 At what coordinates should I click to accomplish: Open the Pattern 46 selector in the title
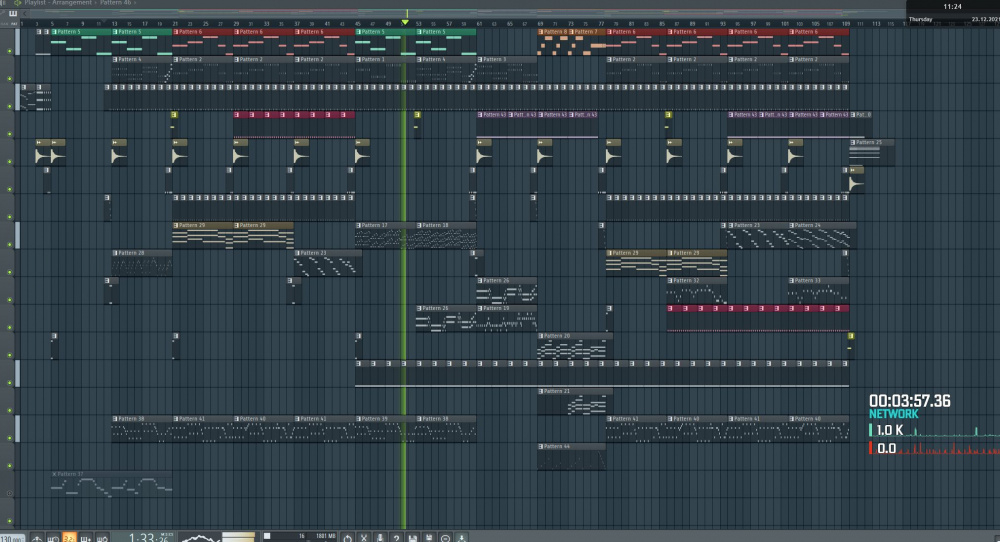pos(116,4)
